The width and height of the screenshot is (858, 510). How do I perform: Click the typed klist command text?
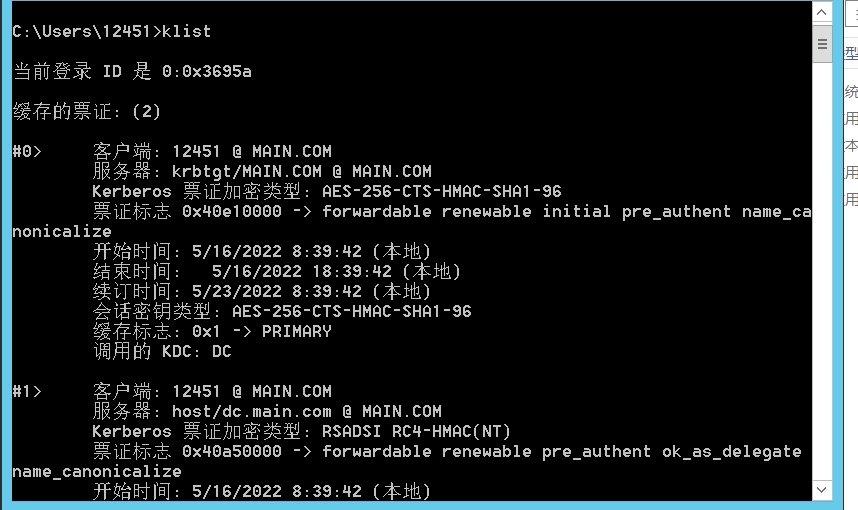[186, 31]
